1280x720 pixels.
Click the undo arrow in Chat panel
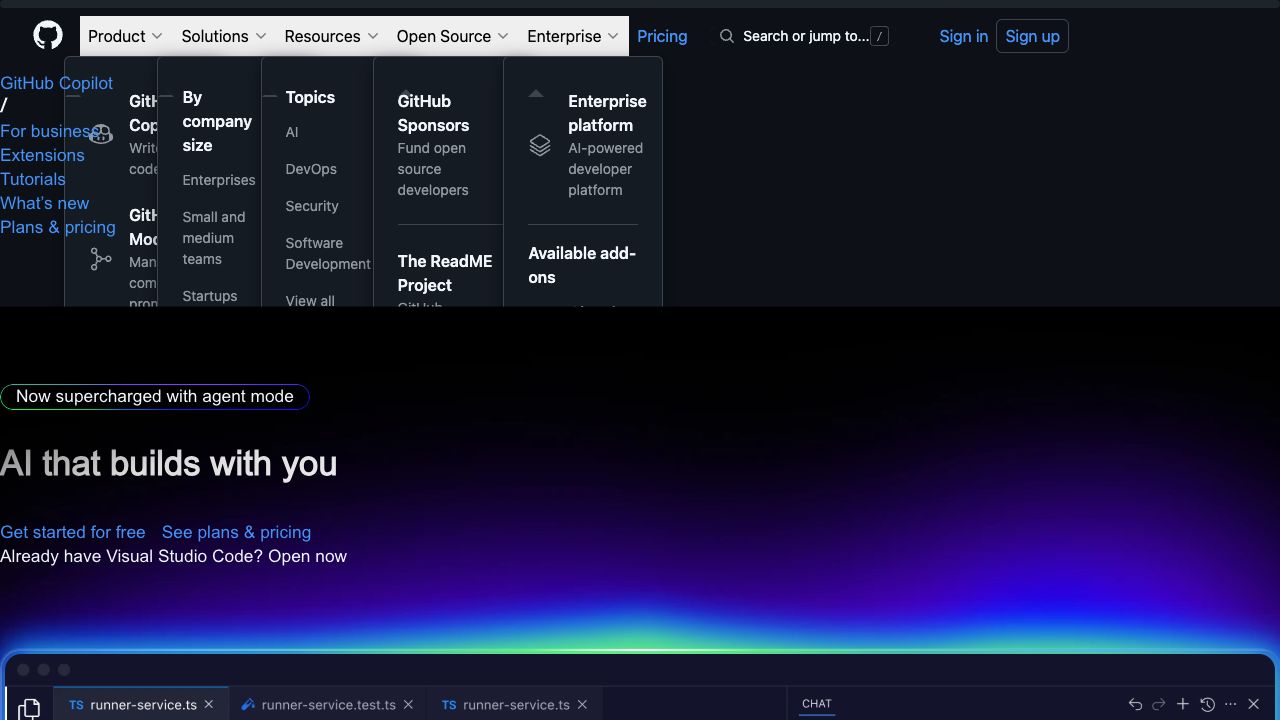[1135, 704]
